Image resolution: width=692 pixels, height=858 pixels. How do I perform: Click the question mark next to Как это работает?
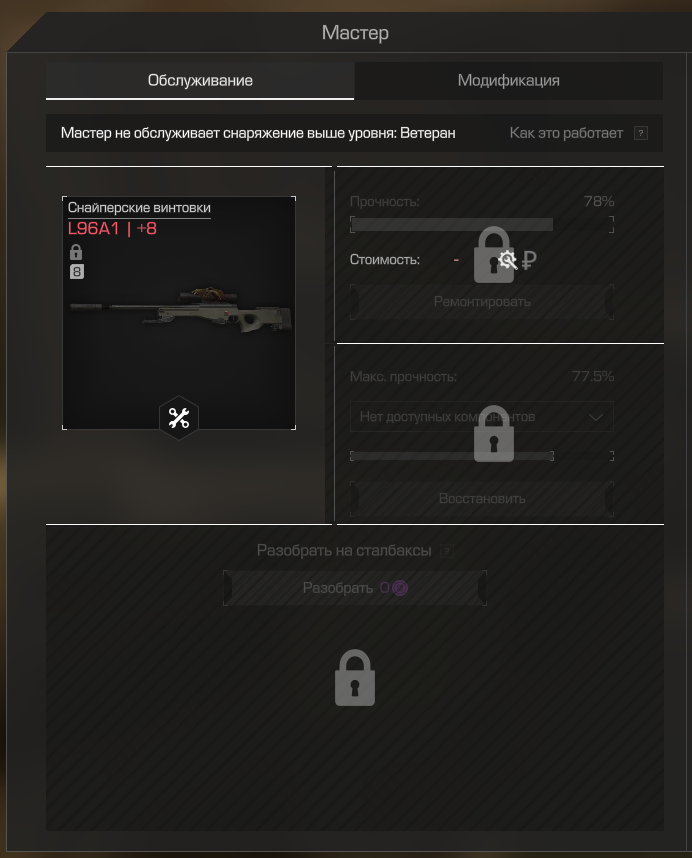click(641, 133)
